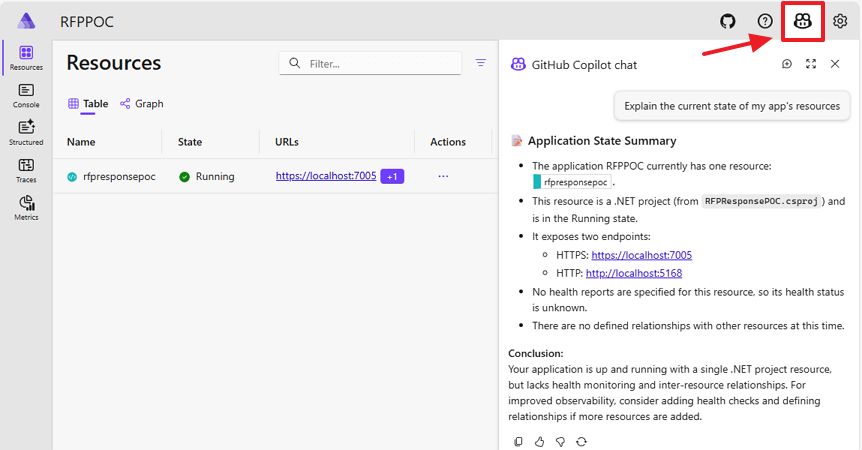Open the GitHub repository icon in header
The height and width of the screenshot is (450, 862).
pos(727,21)
